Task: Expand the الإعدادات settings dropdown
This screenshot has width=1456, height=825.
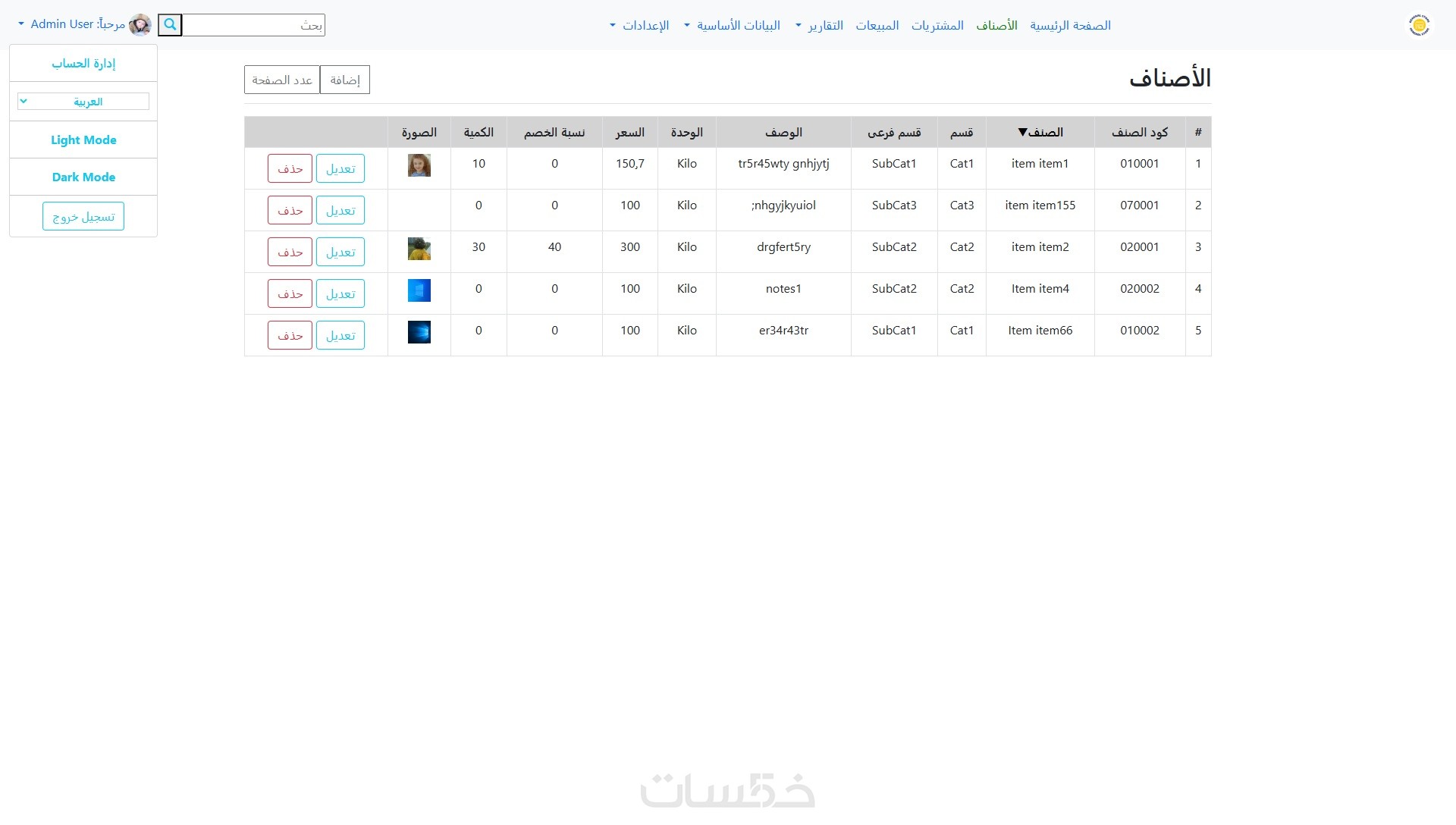Action: click(645, 26)
